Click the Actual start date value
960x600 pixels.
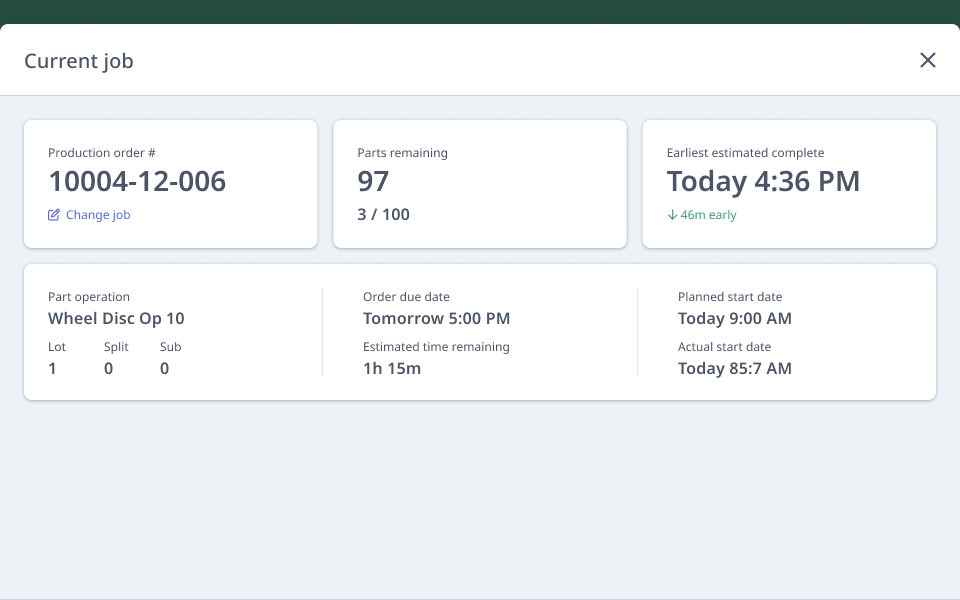pyautogui.click(x=735, y=368)
